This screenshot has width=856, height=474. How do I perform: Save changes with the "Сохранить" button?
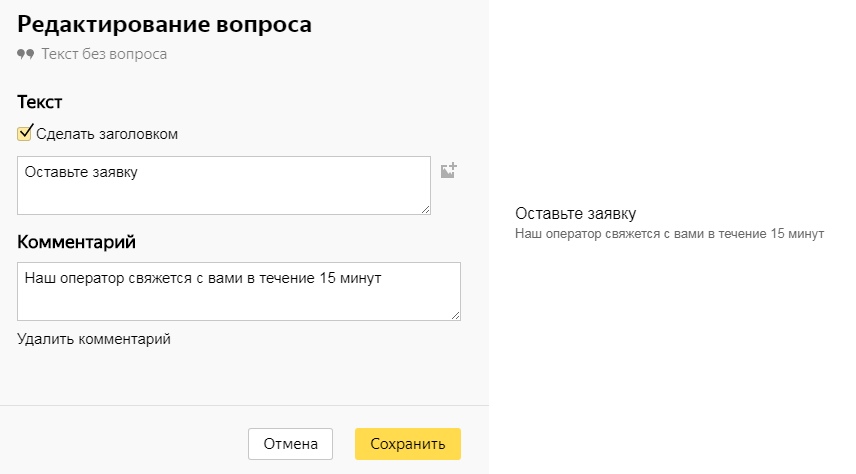click(x=407, y=444)
